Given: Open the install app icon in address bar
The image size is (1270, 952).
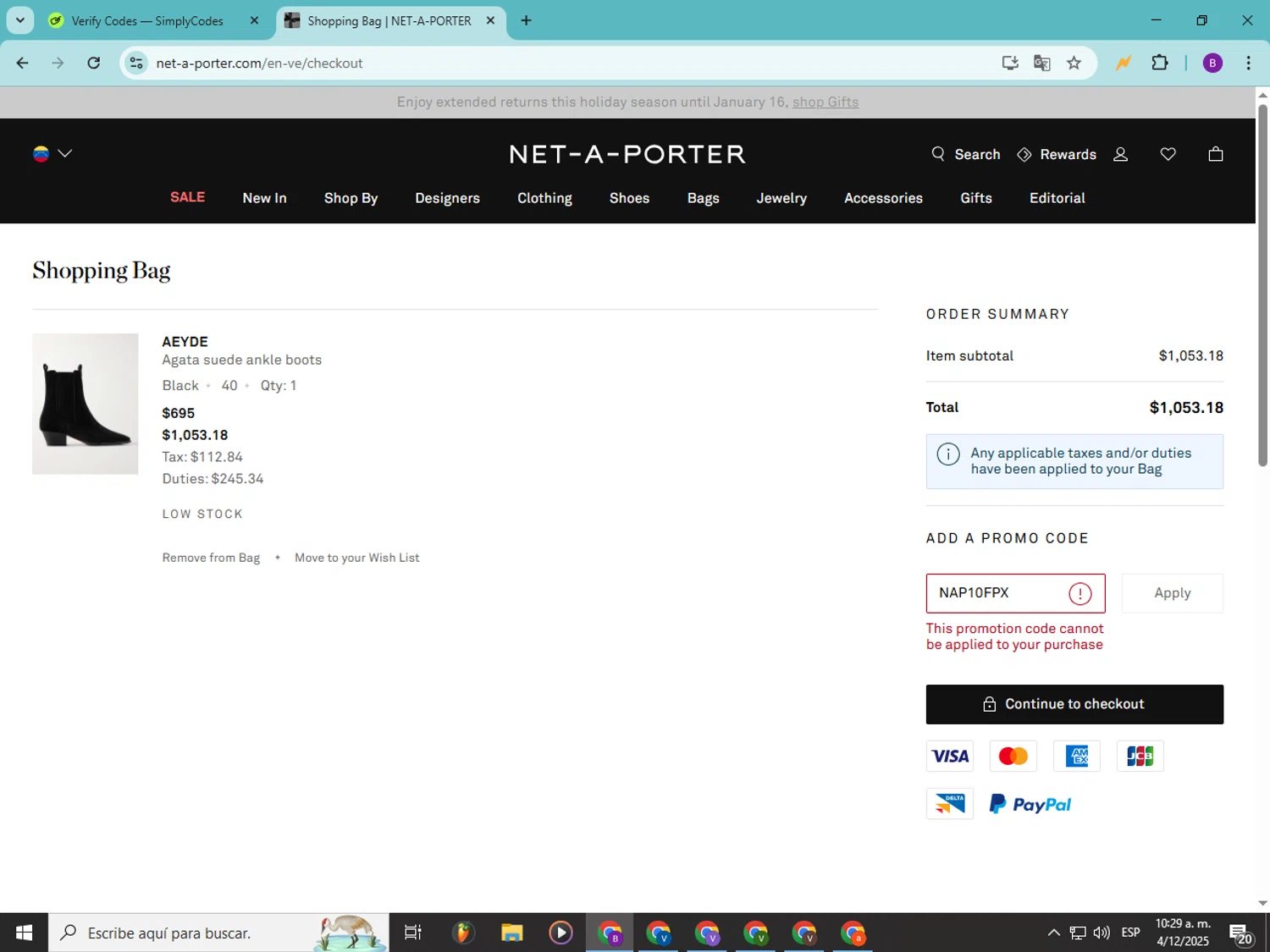Looking at the screenshot, I should click(x=1010, y=63).
